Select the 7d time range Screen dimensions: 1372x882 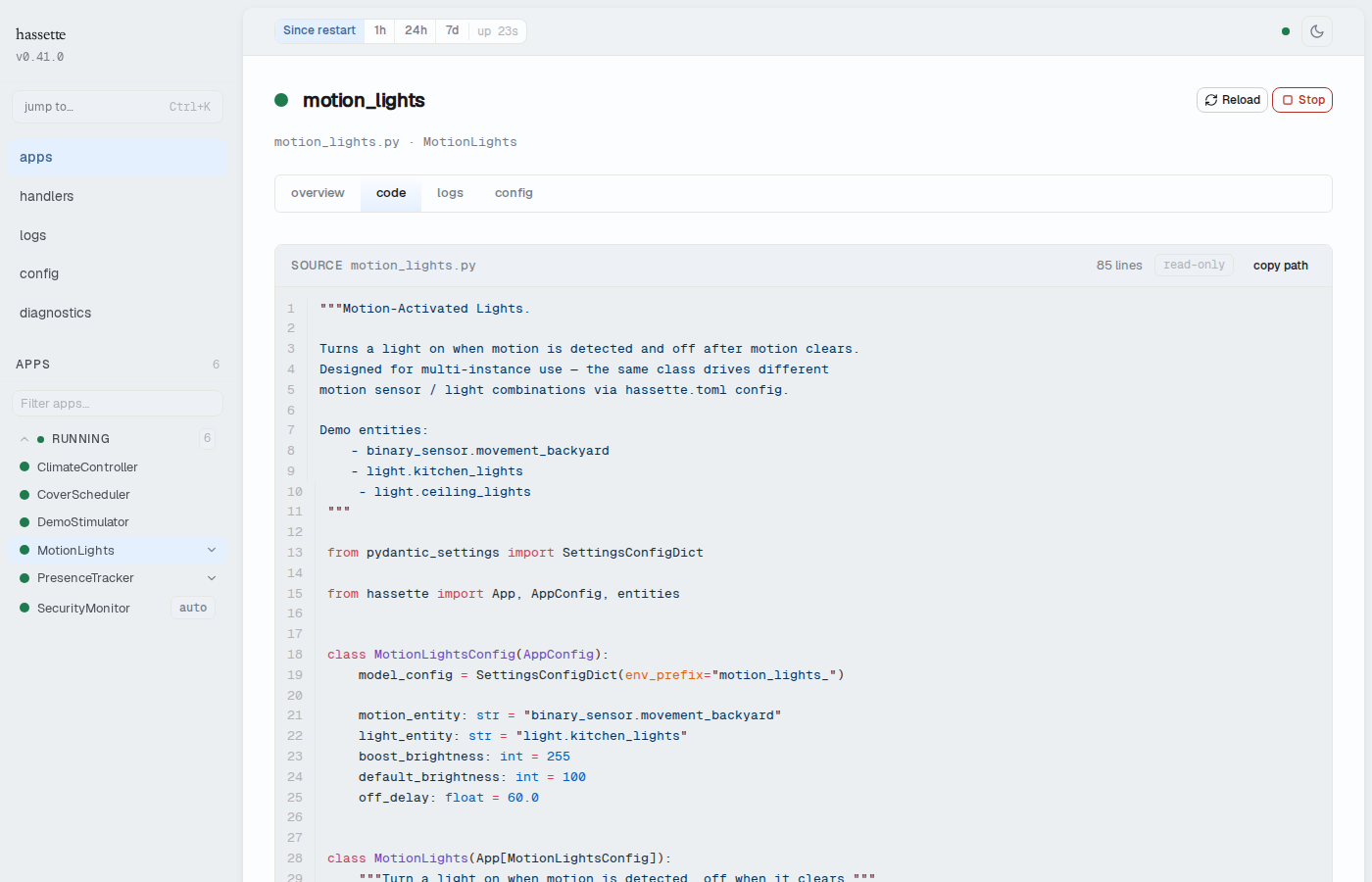point(453,31)
